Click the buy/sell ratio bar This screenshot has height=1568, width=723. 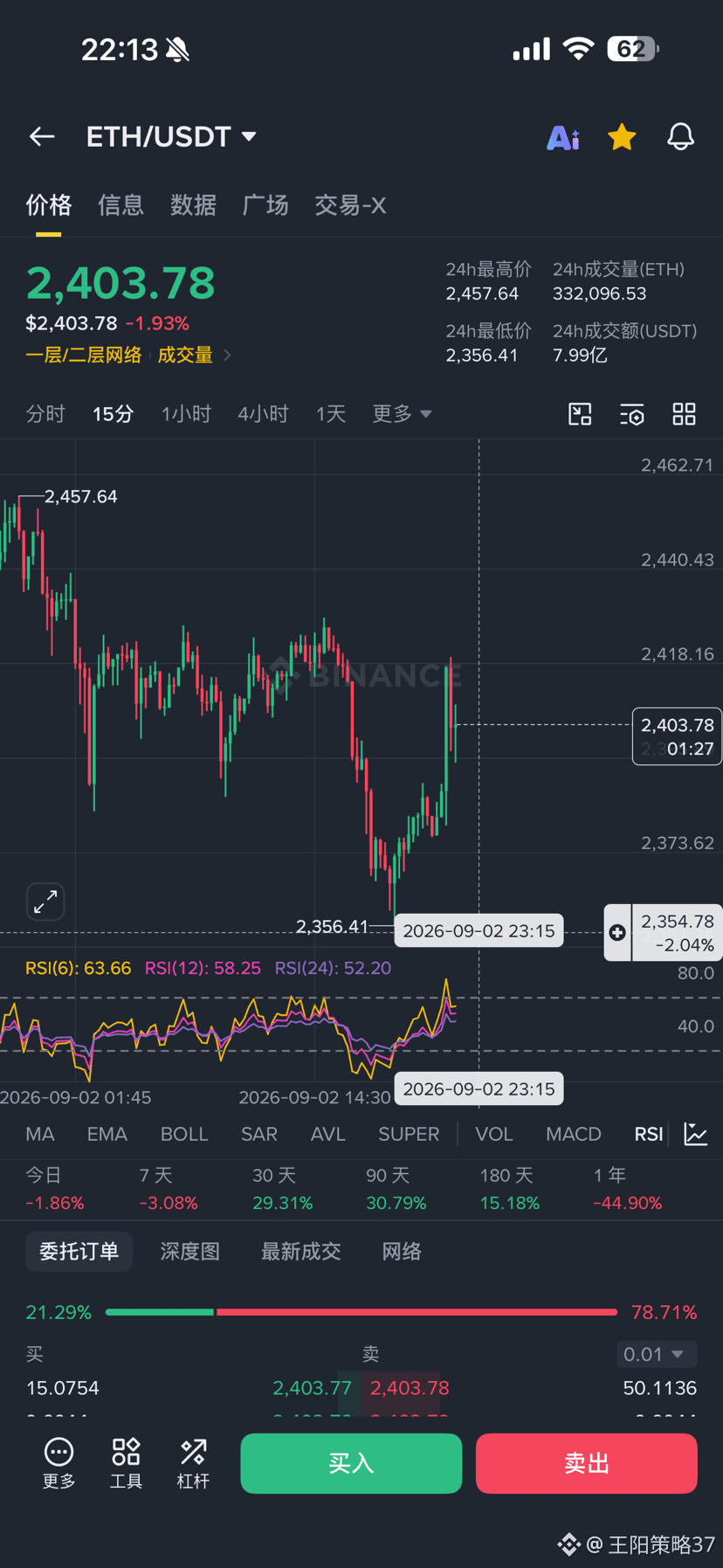point(361,1312)
